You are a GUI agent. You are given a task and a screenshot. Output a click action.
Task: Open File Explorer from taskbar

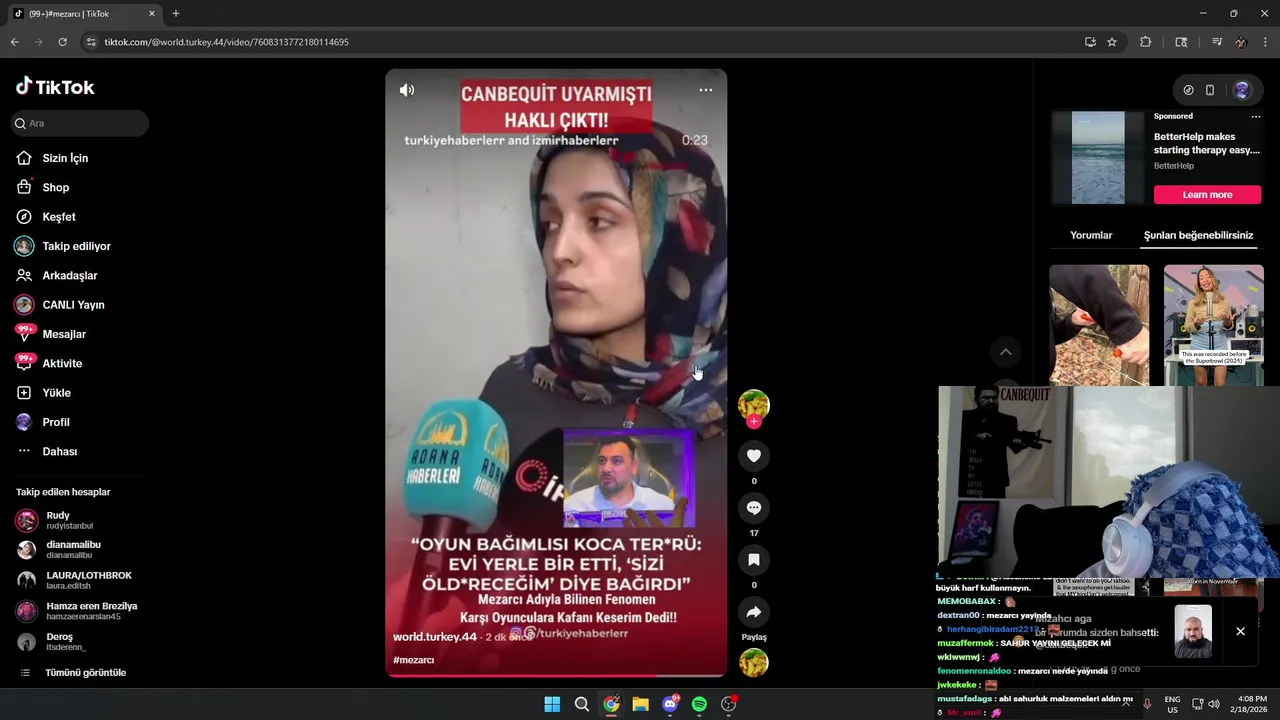(x=640, y=704)
